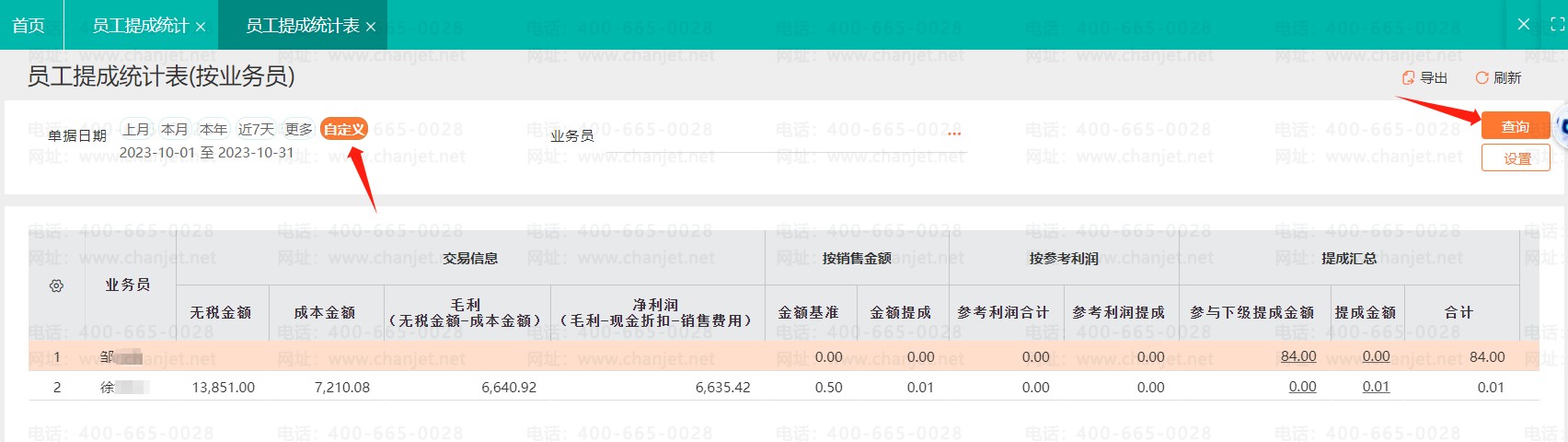Open salesperson picker via the ellipsis icon
Screen dimensions: 1568x442
(954, 134)
